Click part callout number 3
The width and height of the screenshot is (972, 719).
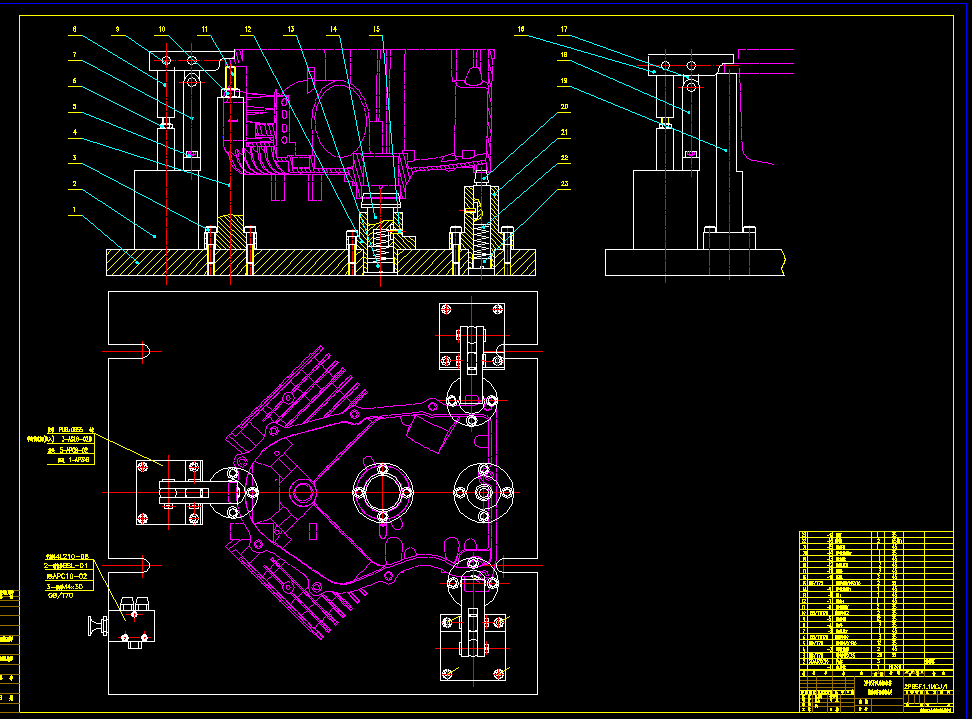(x=74, y=157)
